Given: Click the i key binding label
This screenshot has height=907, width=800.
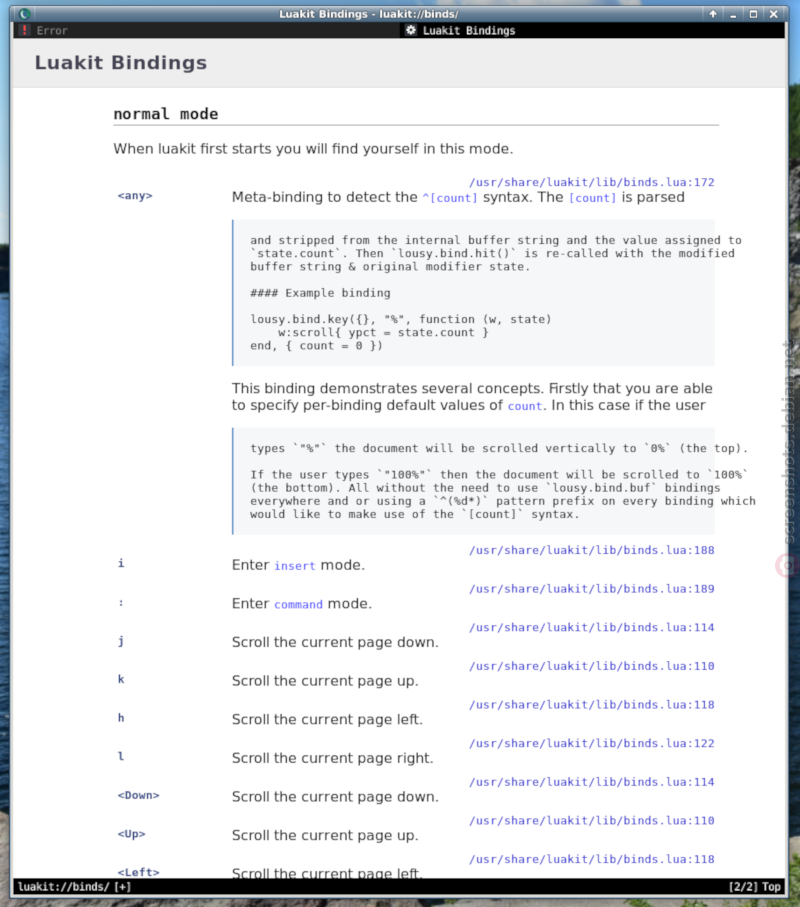Looking at the screenshot, I should click(x=121, y=563).
